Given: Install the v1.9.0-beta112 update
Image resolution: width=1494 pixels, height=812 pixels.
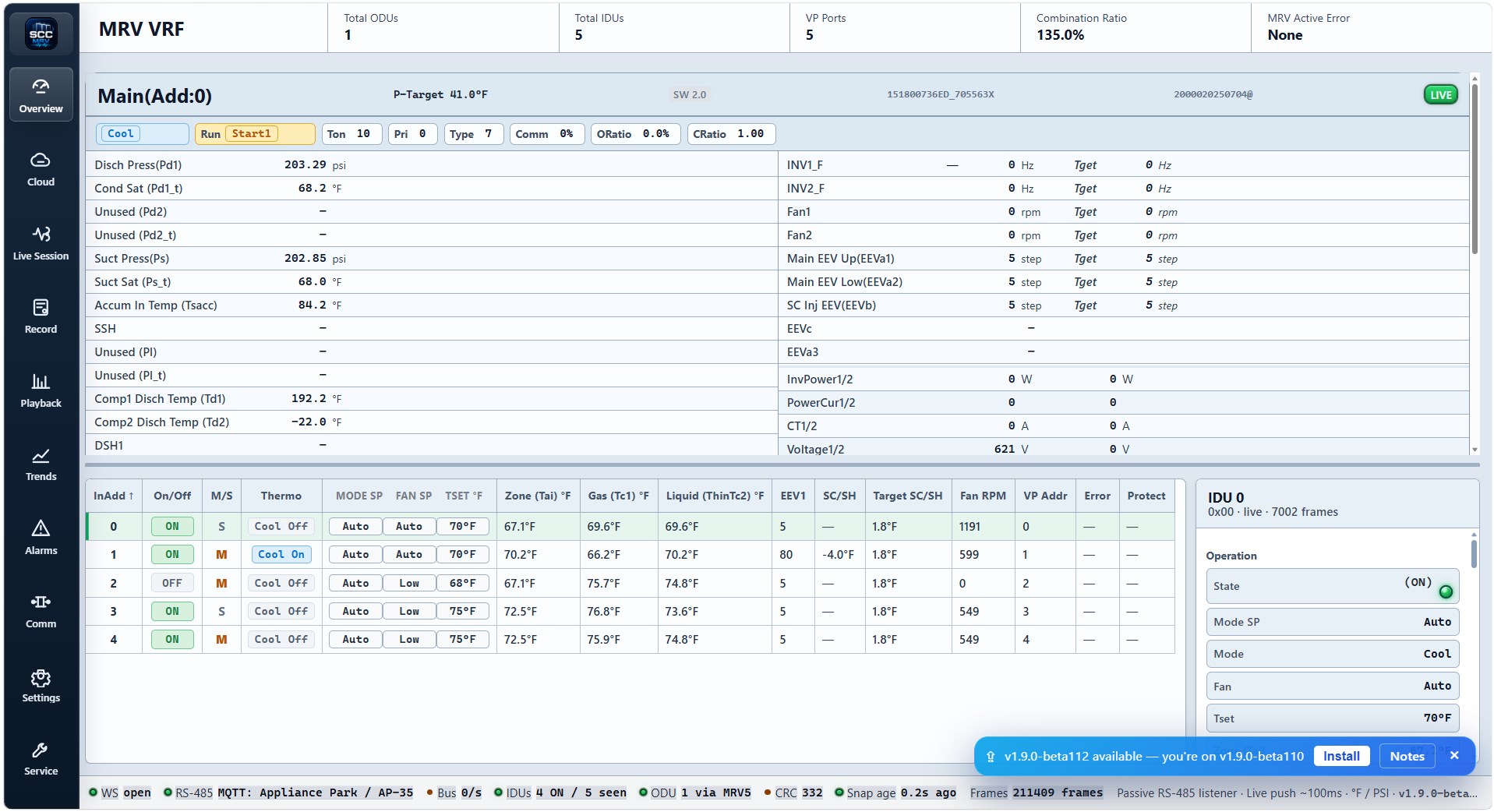Looking at the screenshot, I should pos(1341,757).
